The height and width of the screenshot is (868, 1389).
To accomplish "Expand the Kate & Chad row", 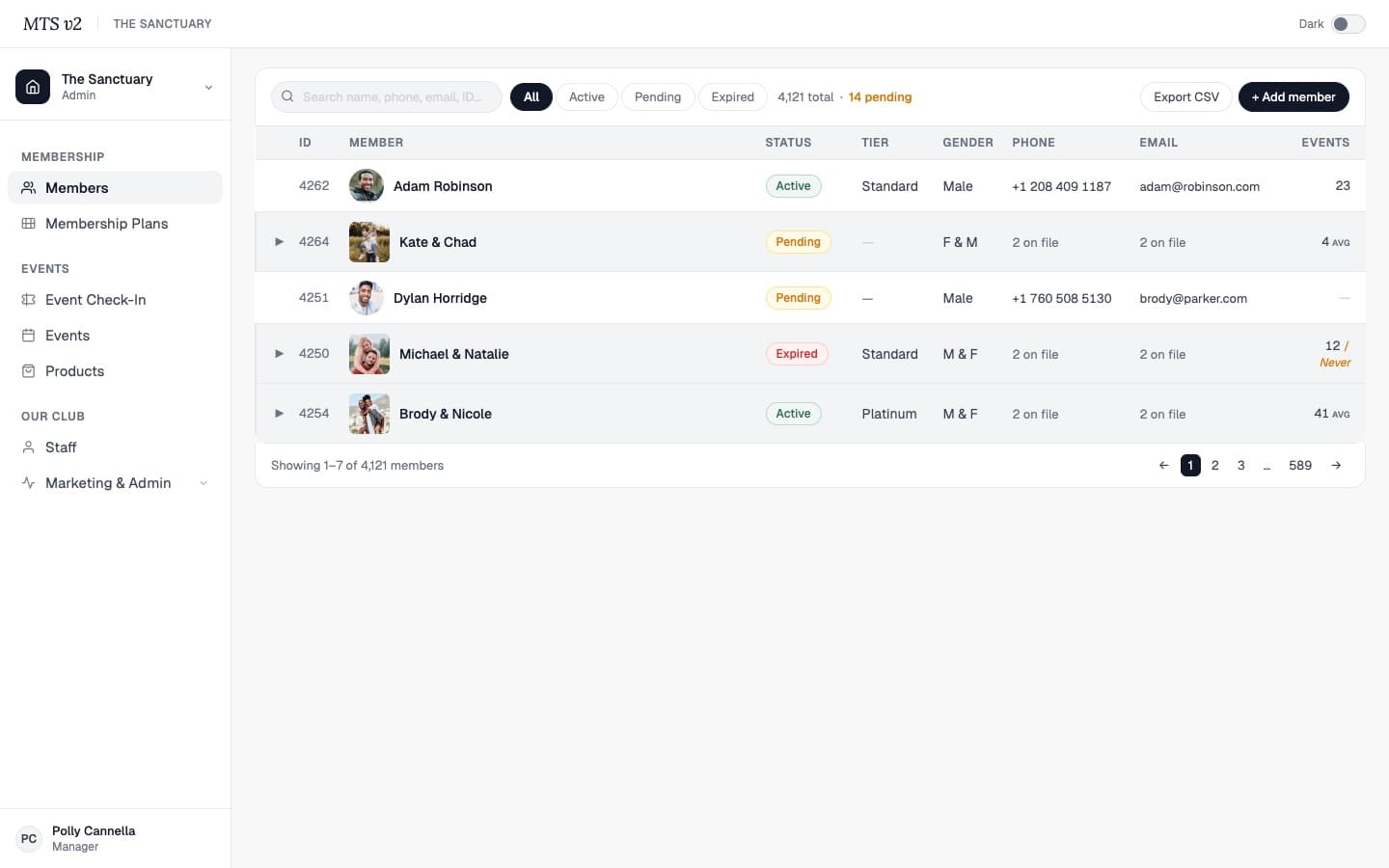I will (279, 242).
